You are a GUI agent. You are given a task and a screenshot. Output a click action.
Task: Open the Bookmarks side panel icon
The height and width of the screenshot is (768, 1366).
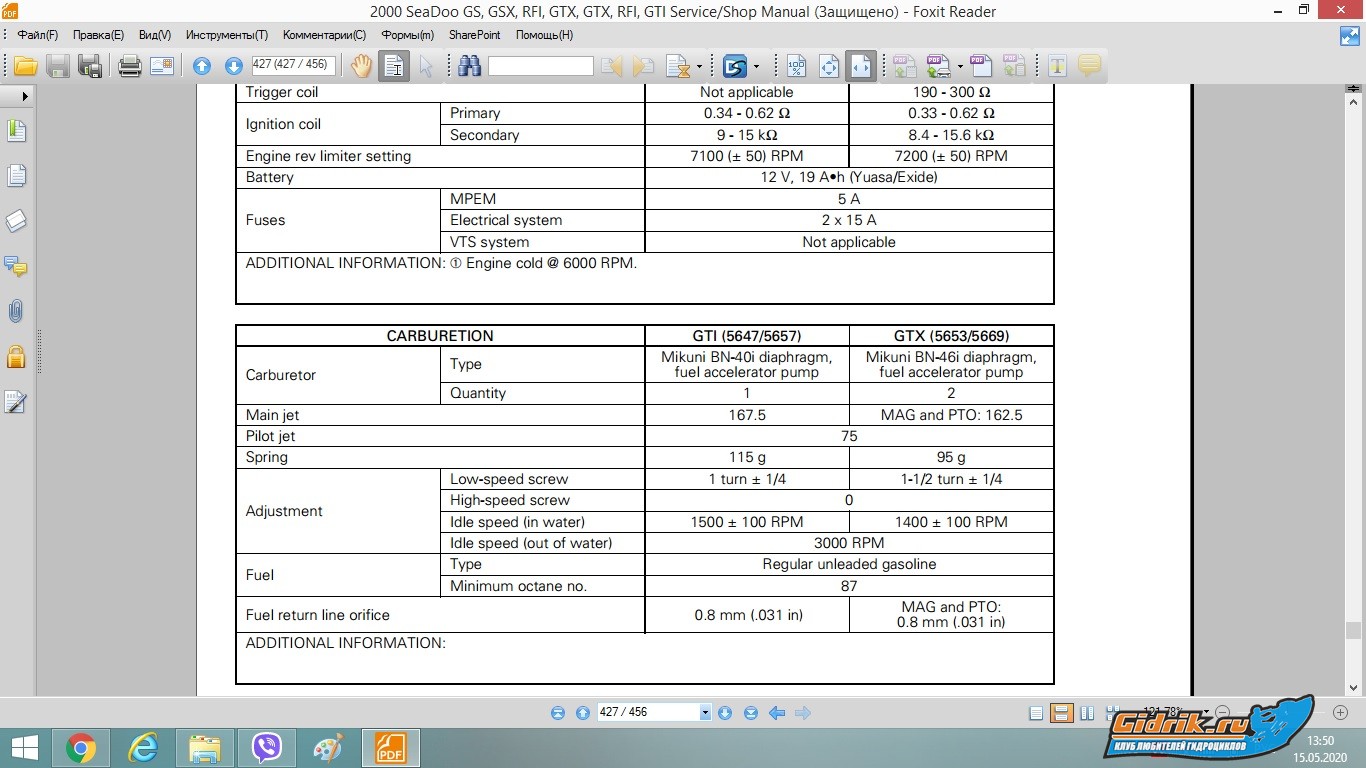point(16,131)
